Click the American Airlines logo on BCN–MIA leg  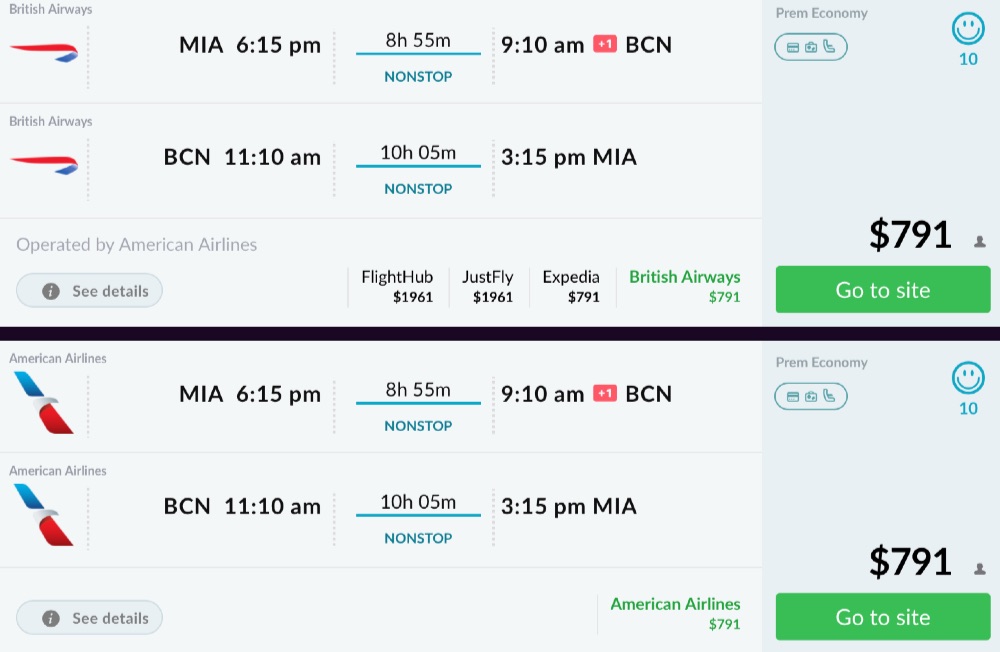pos(44,513)
